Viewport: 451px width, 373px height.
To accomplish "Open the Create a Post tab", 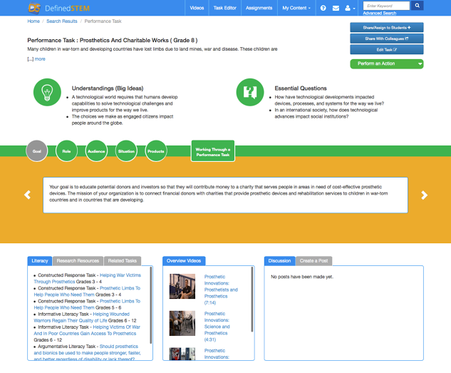I will (314, 261).
